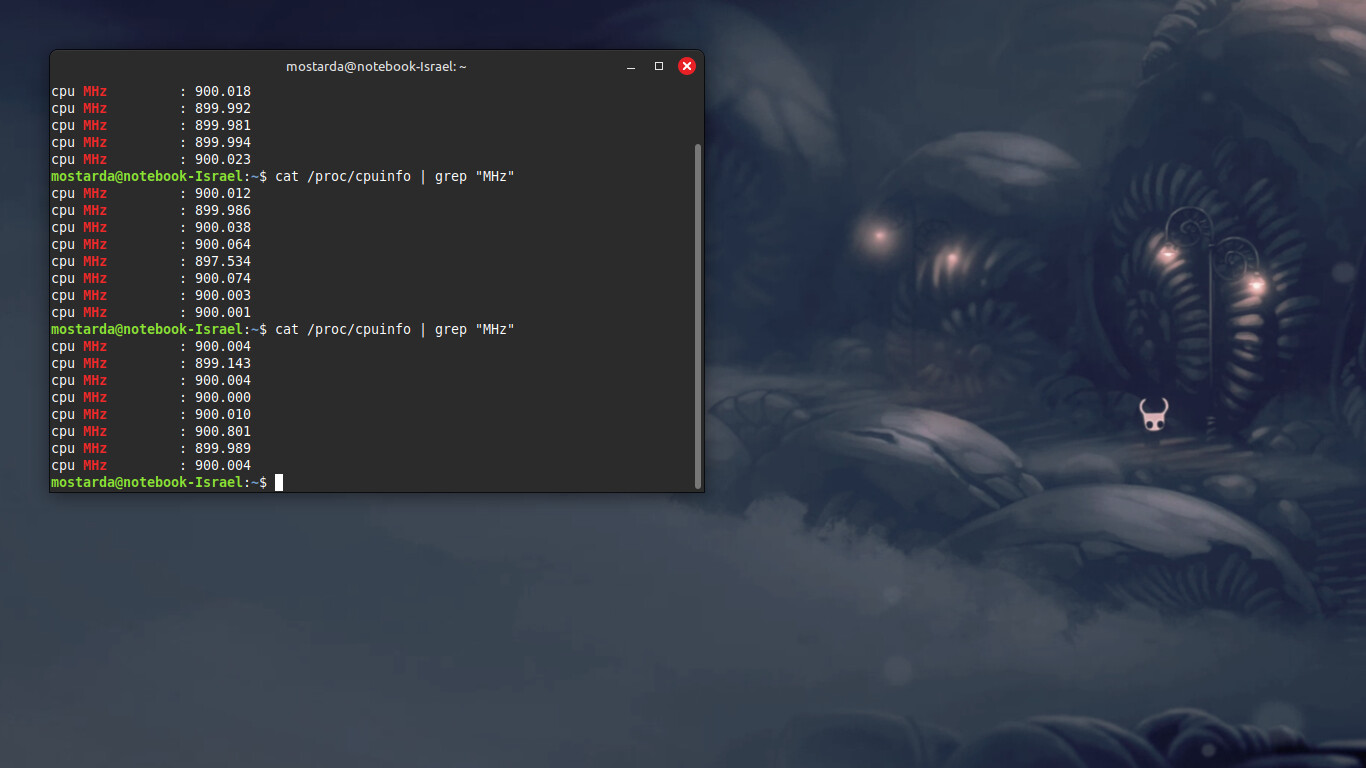
Task: Click the value 899.992
Action: click(x=223, y=108)
